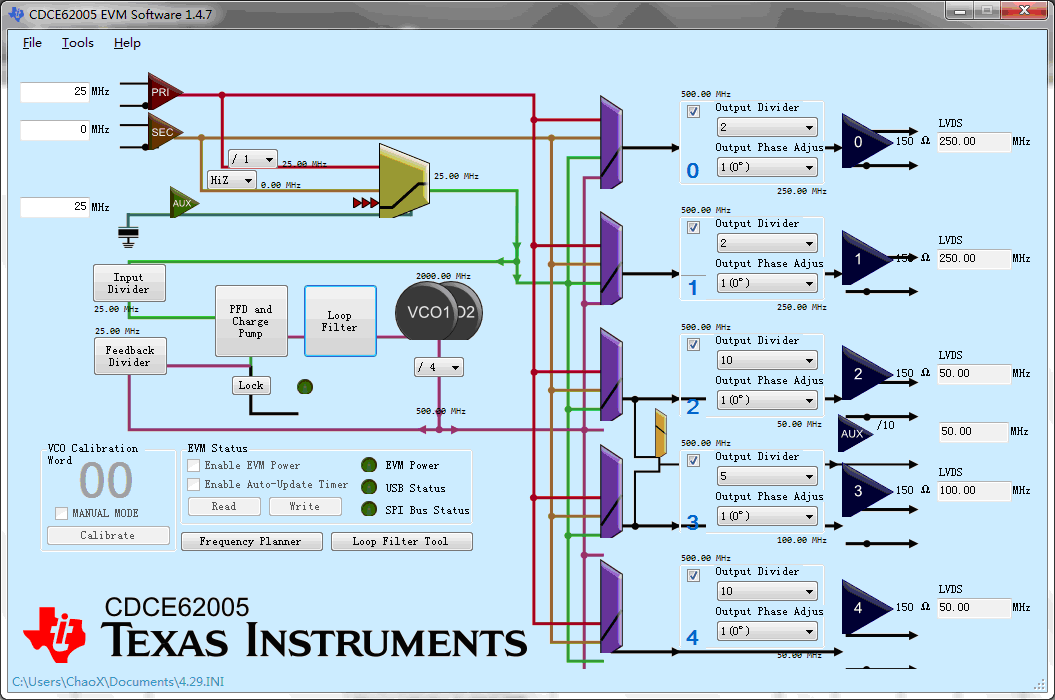Click the purple mux for output 0
Image resolution: width=1055 pixels, height=700 pixels.
pyautogui.click(x=611, y=142)
